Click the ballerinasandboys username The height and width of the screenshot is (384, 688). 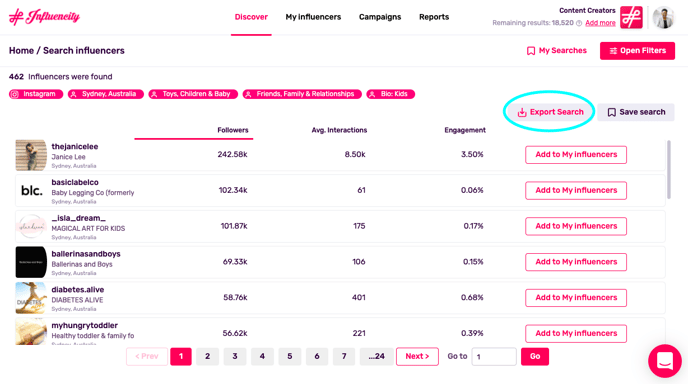coord(86,254)
